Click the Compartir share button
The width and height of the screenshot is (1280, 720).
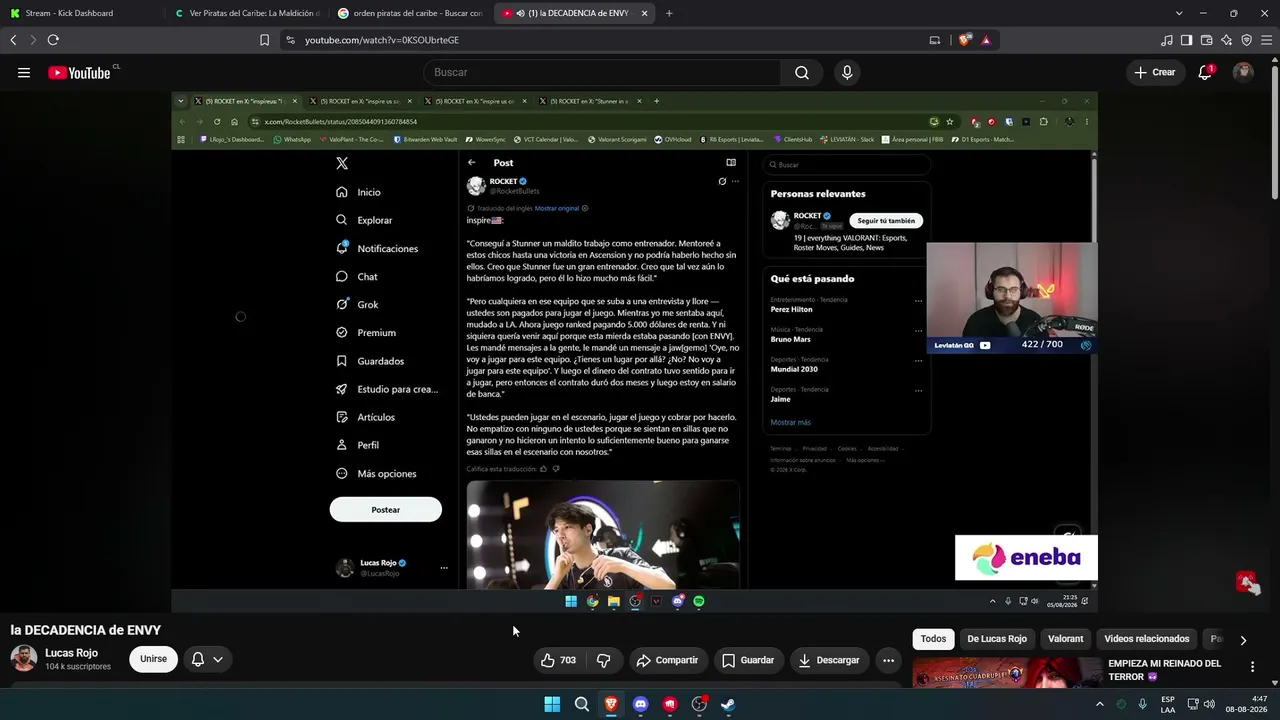point(667,660)
